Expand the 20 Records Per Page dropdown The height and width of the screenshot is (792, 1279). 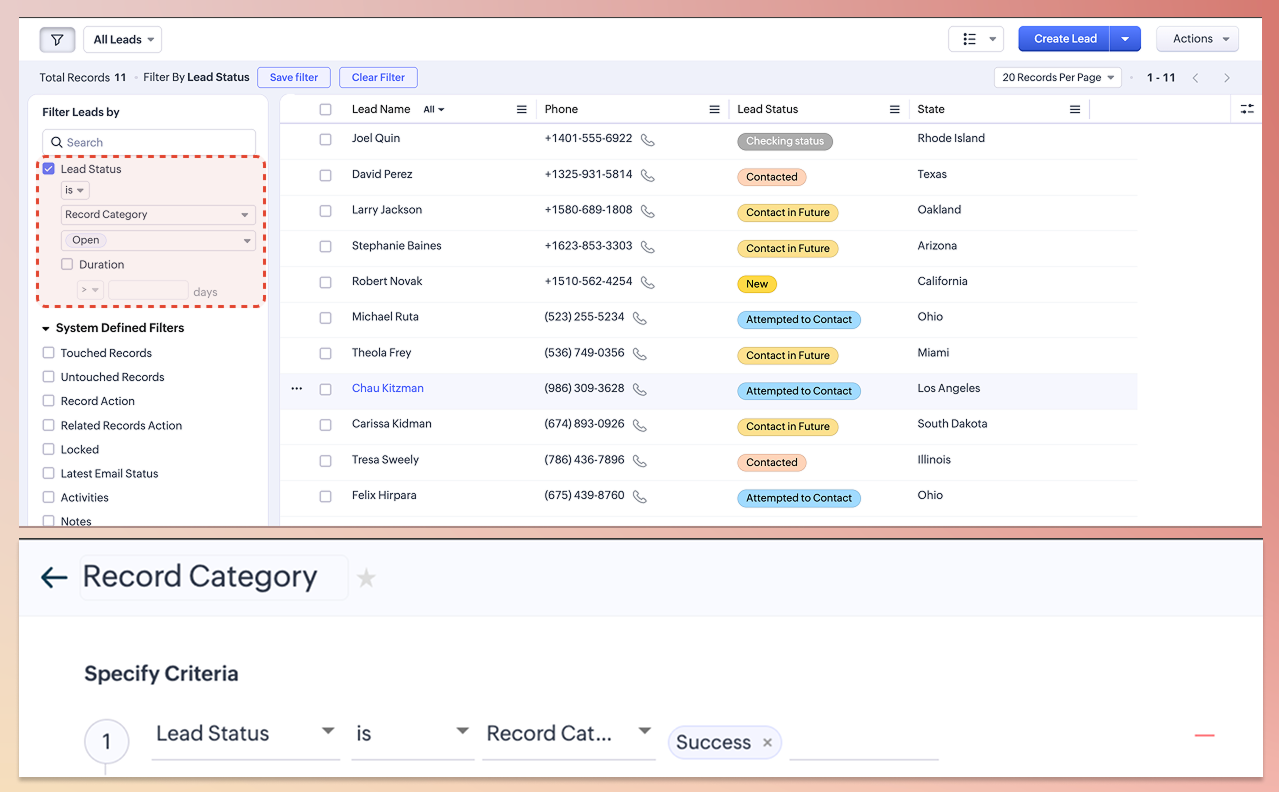click(1058, 78)
